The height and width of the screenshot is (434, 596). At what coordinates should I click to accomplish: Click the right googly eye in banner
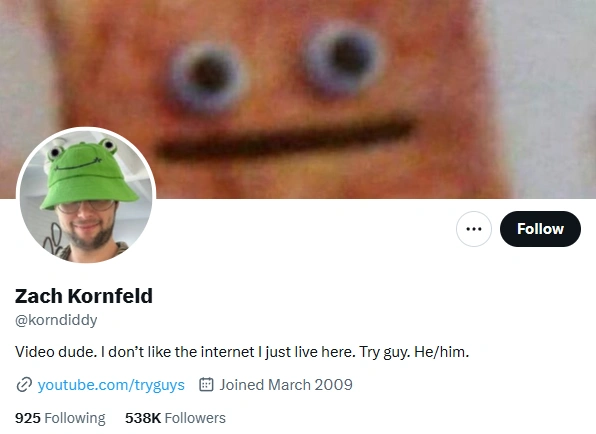coord(344,57)
